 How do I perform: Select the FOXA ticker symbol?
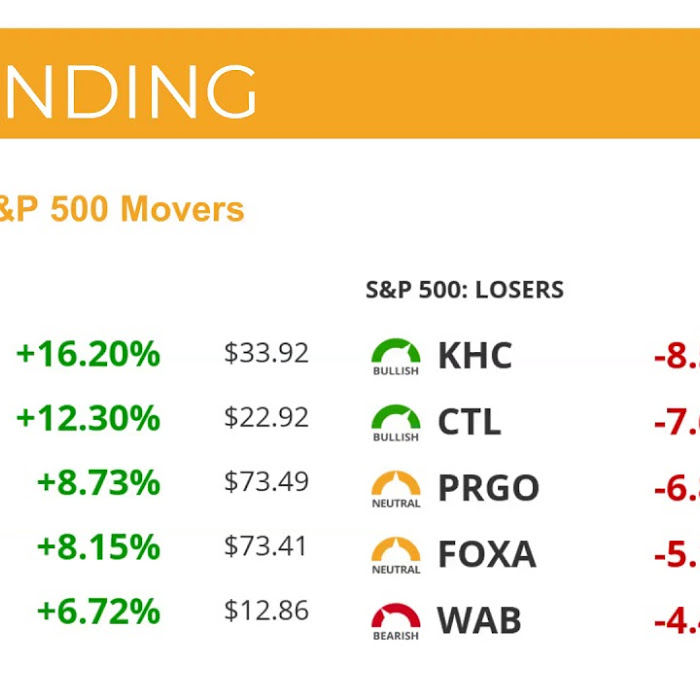pos(487,553)
